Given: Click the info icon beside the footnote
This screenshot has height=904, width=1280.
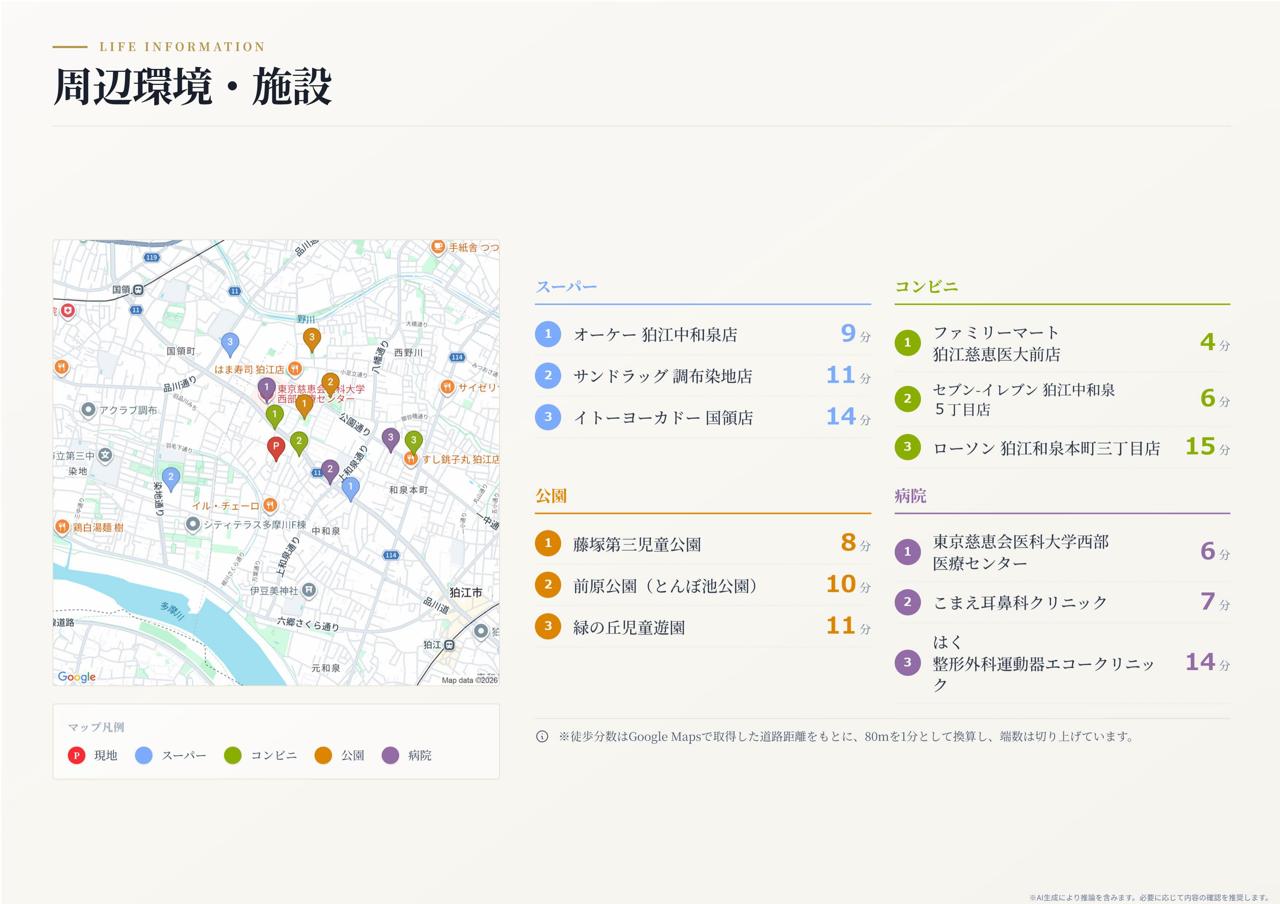Looking at the screenshot, I should (542, 737).
